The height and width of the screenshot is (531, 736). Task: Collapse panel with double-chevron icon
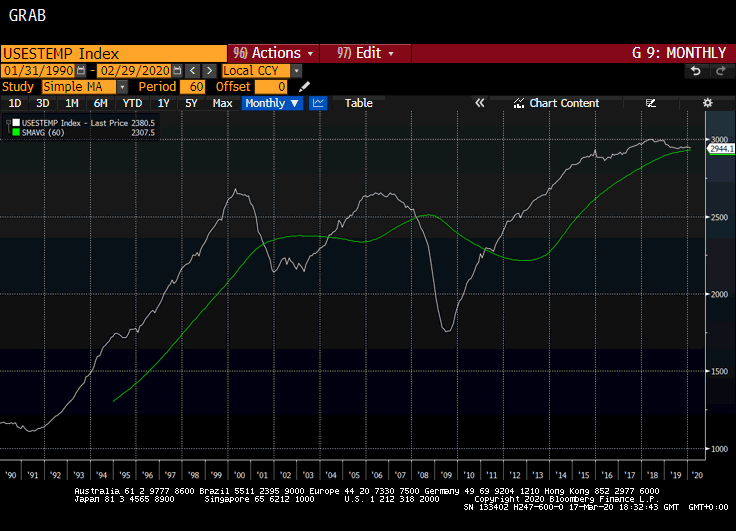479,103
